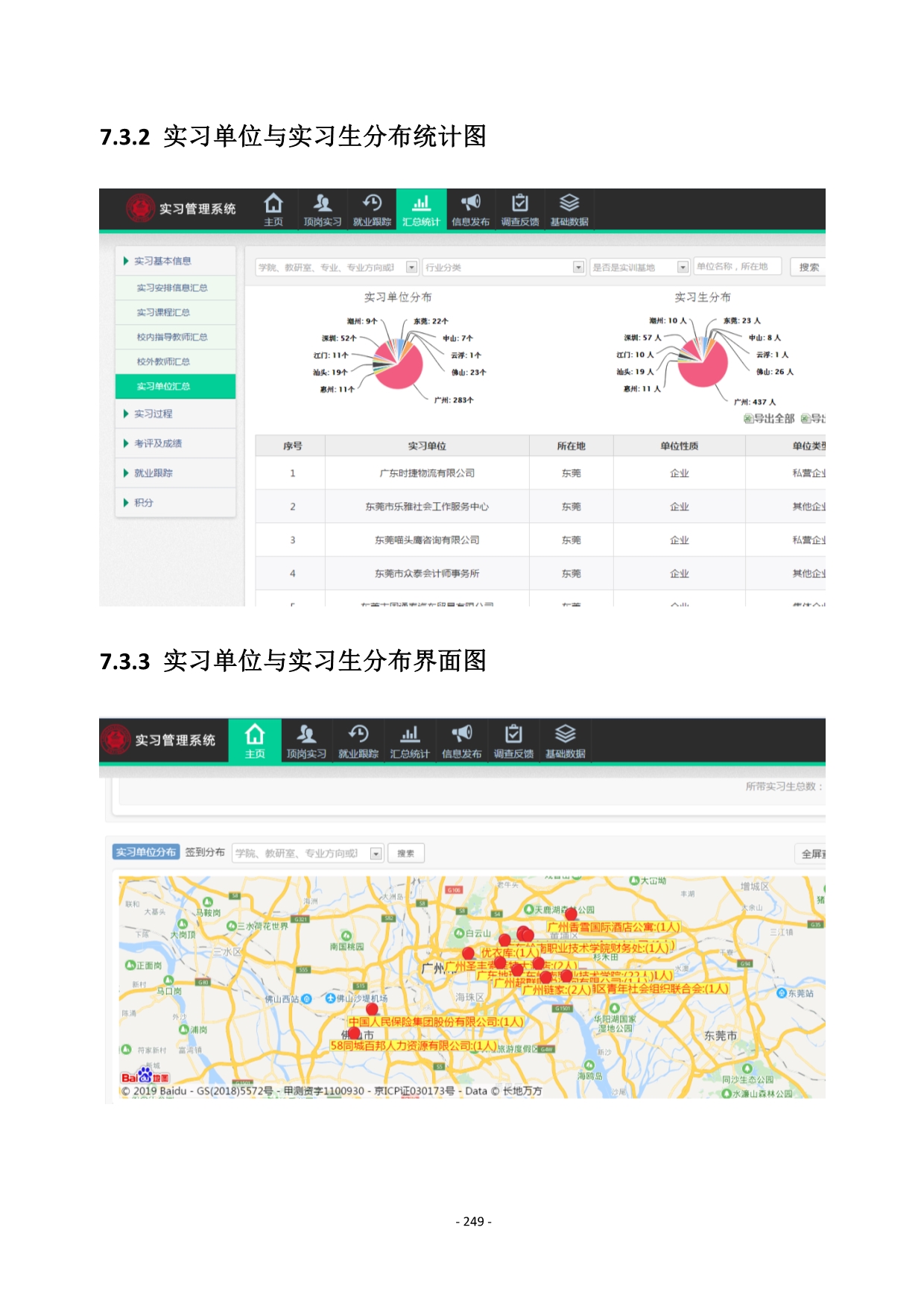Click the pink 广州 slice of 实习单位分布 pie

click(x=402, y=369)
